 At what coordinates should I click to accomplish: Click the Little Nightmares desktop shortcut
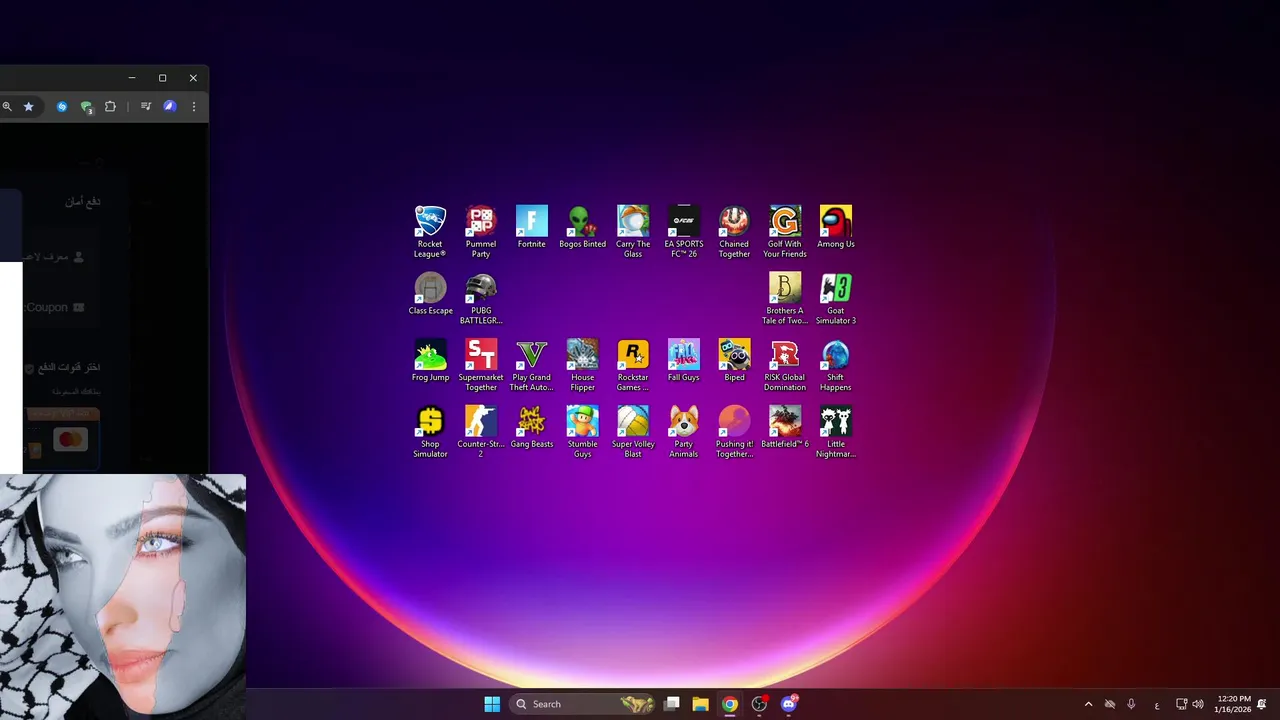[836, 432]
